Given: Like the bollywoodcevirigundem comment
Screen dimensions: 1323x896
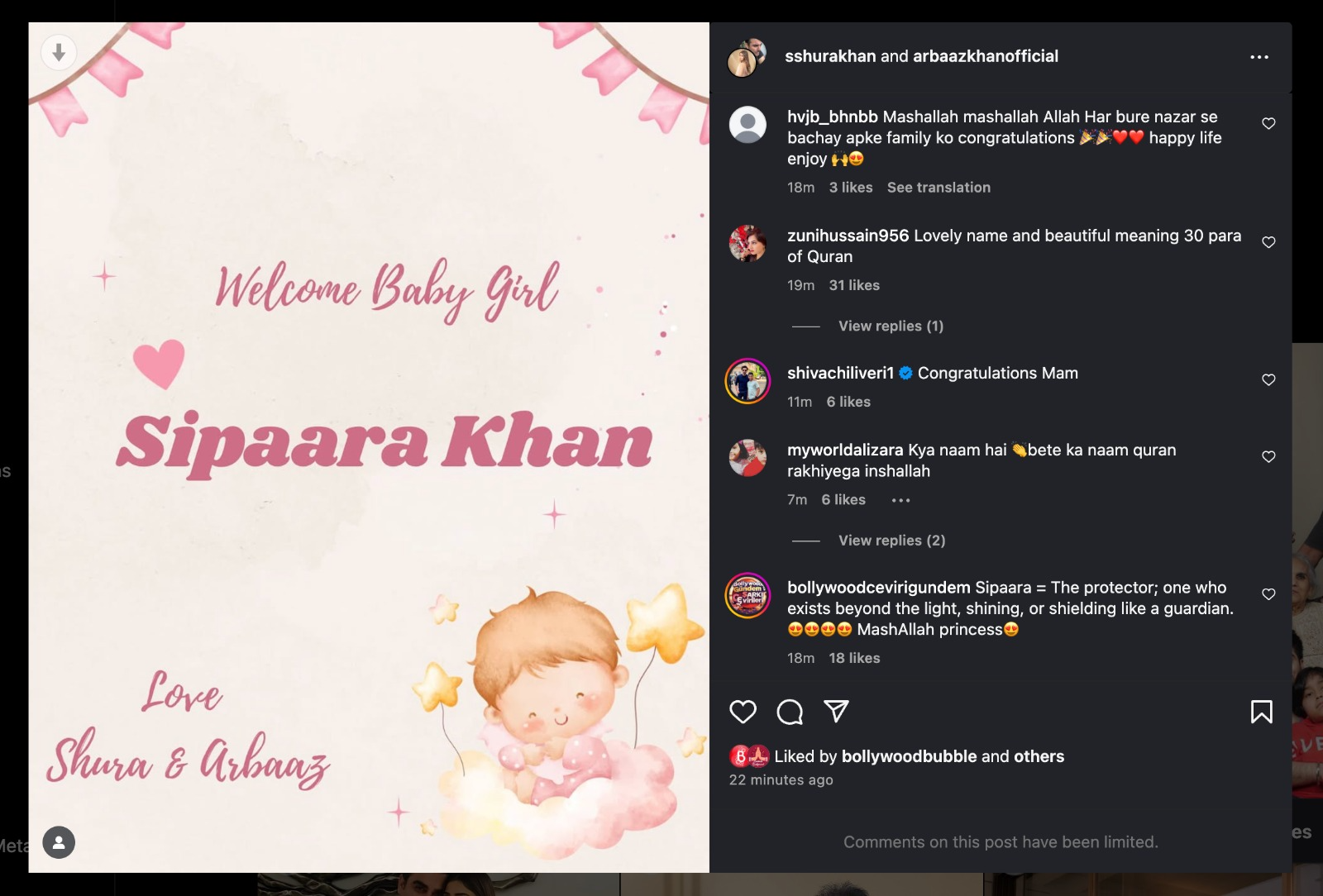Looking at the screenshot, I should click(1268, 594).
